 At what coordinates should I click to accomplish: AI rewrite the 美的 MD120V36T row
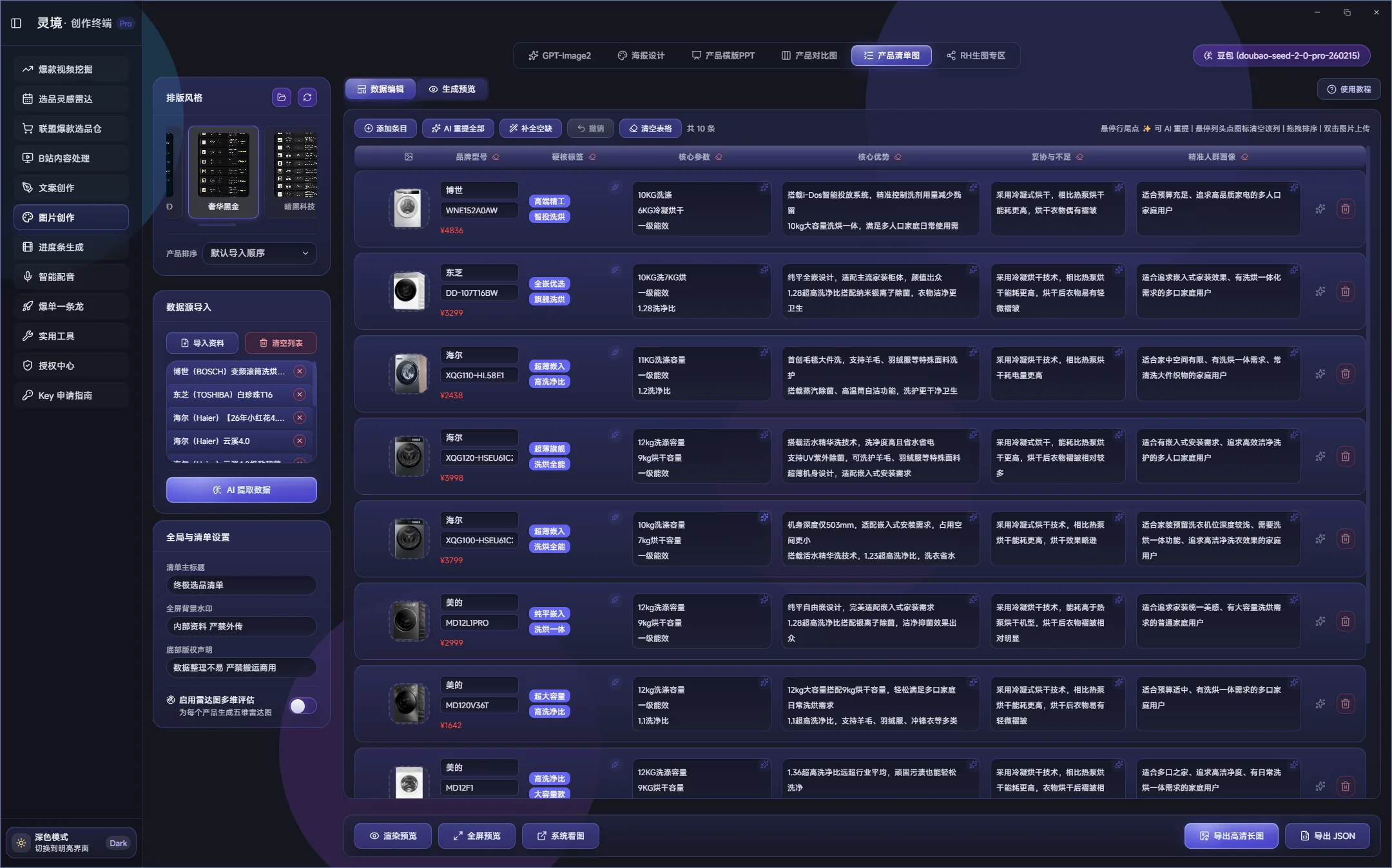[1320, 704]
